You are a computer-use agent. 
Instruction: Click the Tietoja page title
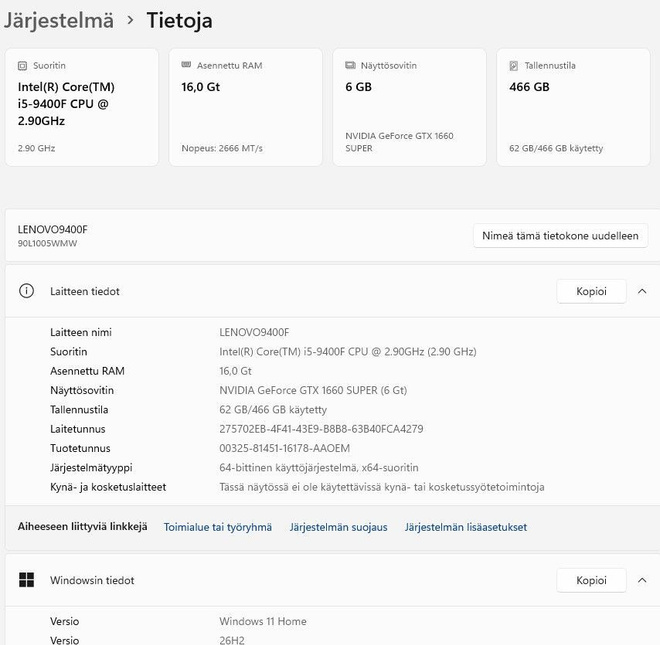coord(179,21)
